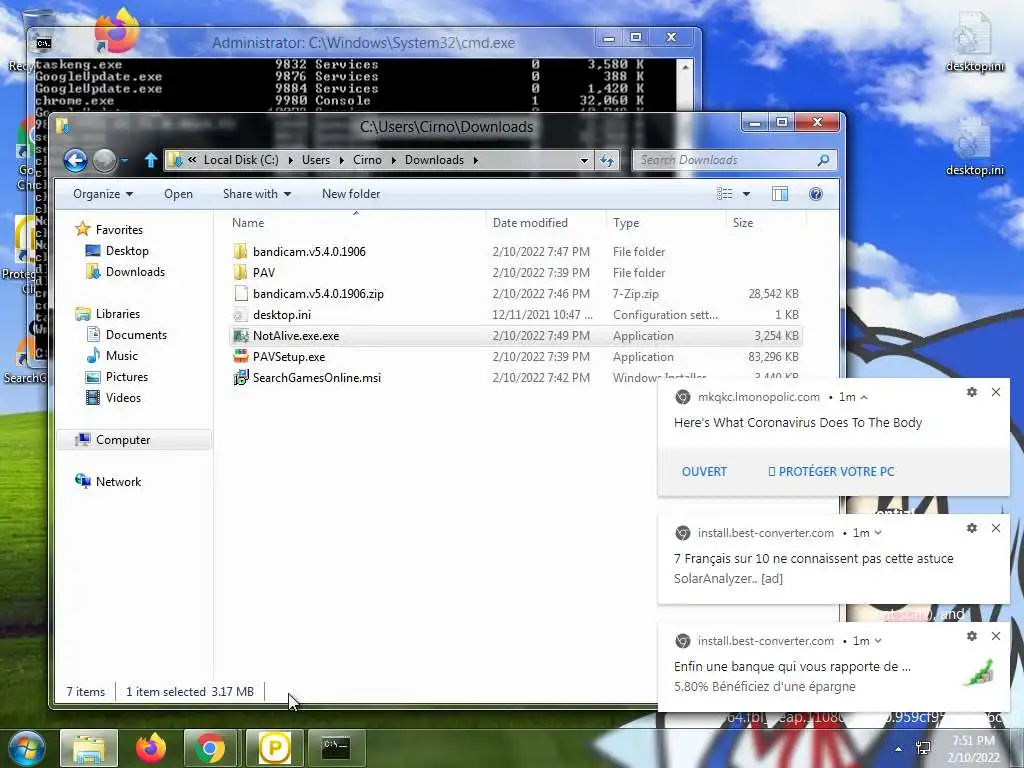This screenshot has height=768, width=1024.
Task: Click Cirno in the address breadcrumb
Action: pyautogui.click(x=367, y=160)
